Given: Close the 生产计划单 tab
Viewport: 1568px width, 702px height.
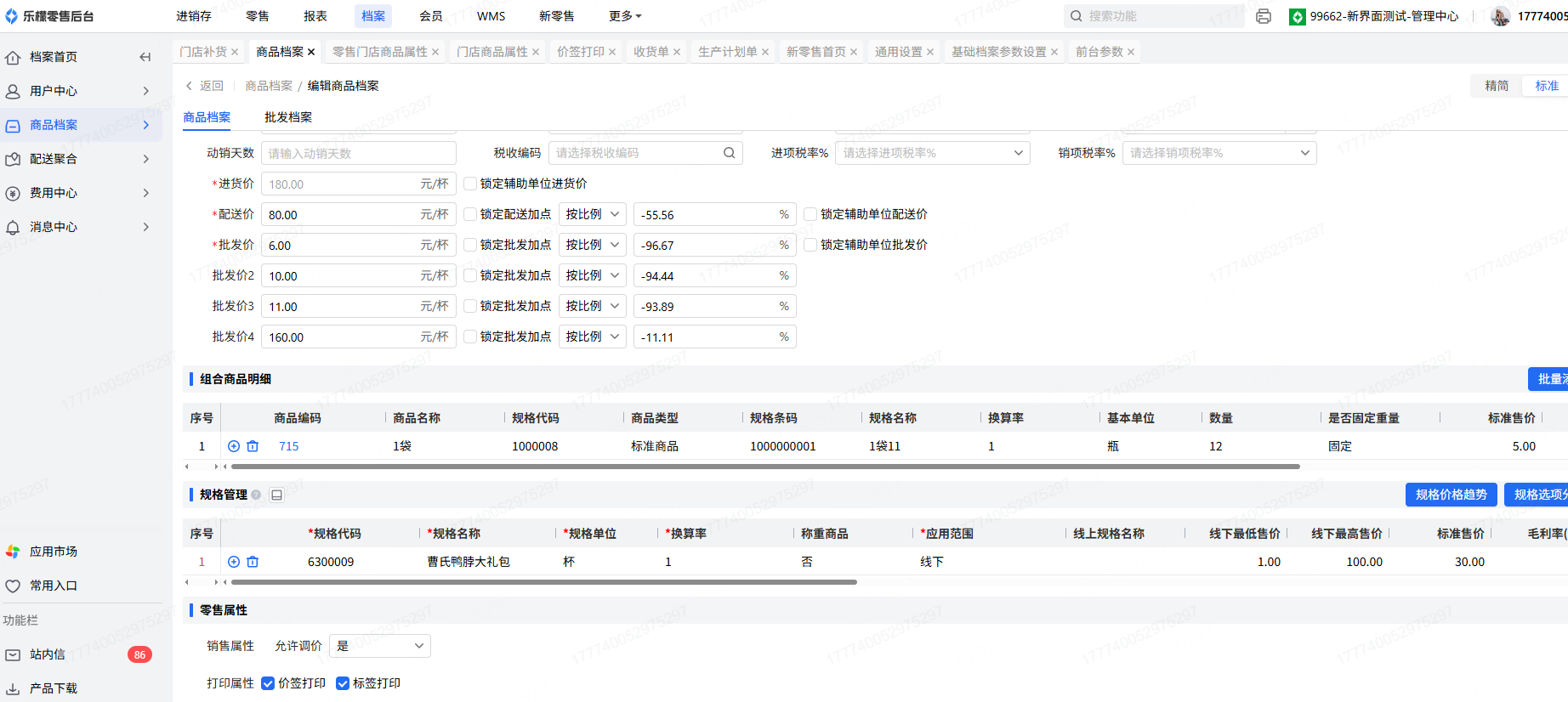Looking at the screenshot, I should [x=765, y=52].
